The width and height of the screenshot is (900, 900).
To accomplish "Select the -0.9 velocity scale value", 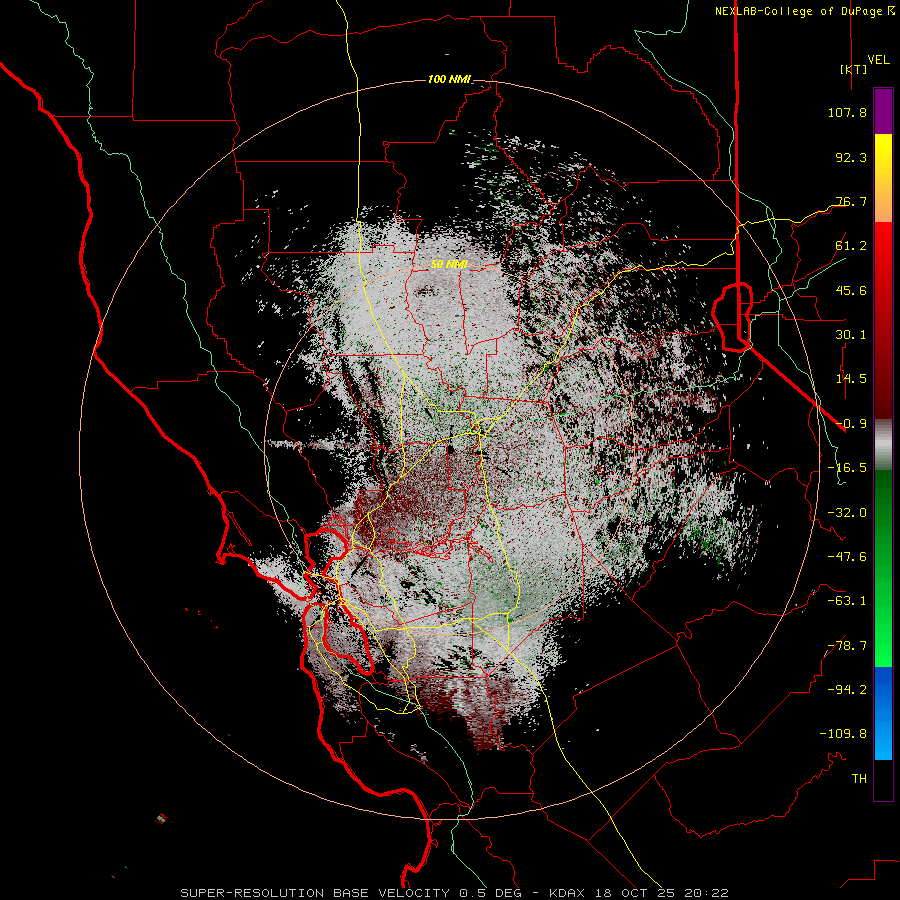I will (x=851, y=424).
